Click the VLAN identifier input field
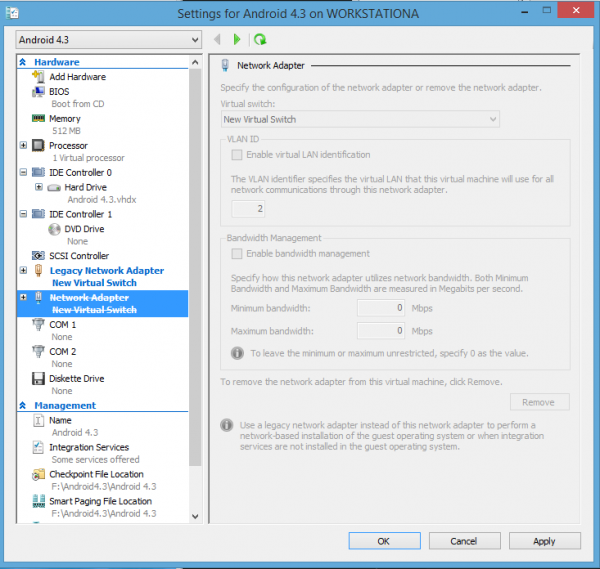This screenshot has height=569, width=600. (x=248, y=209)
